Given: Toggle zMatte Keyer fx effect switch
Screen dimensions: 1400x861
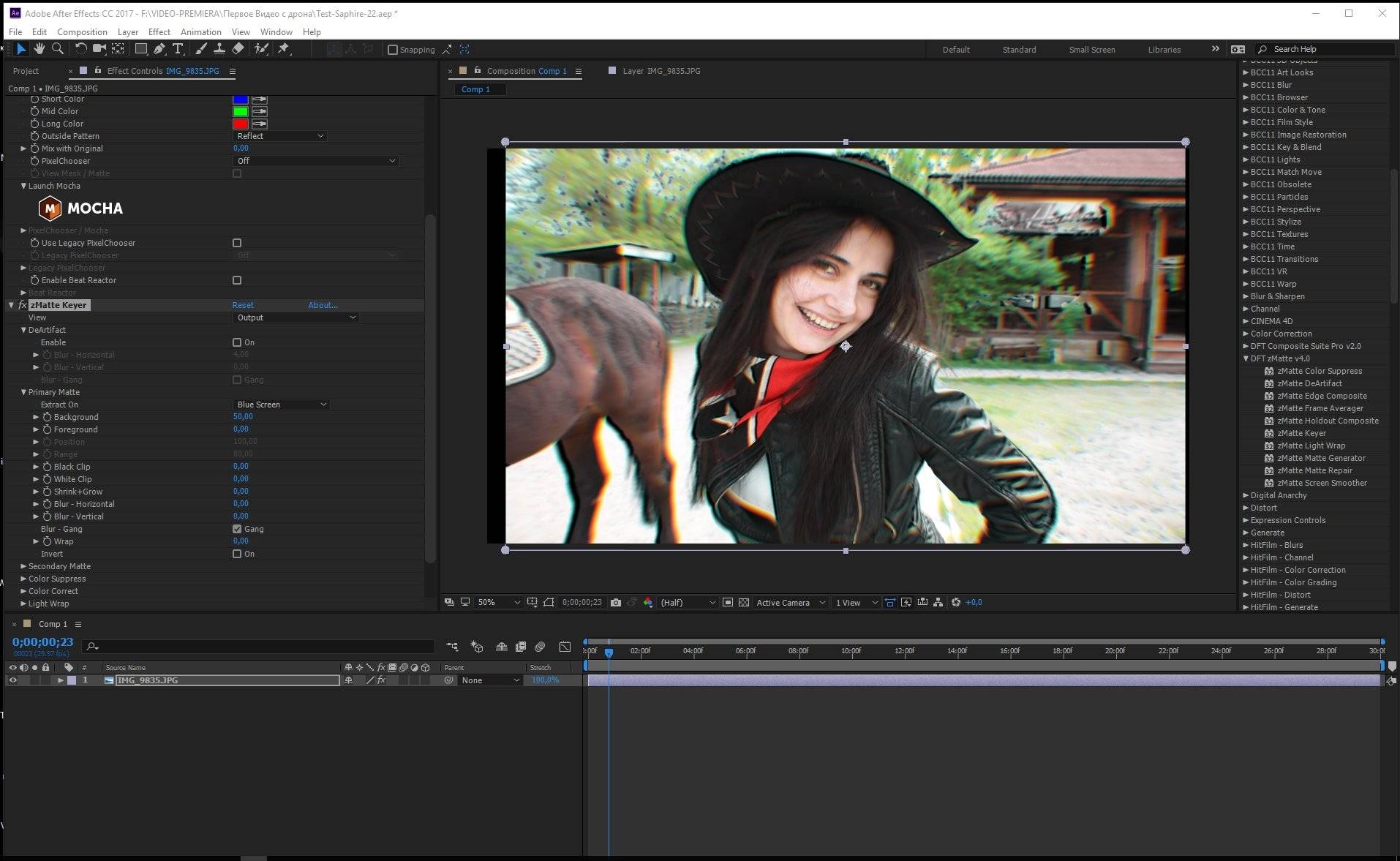Looking at the screenshot, I should [23, 305].
